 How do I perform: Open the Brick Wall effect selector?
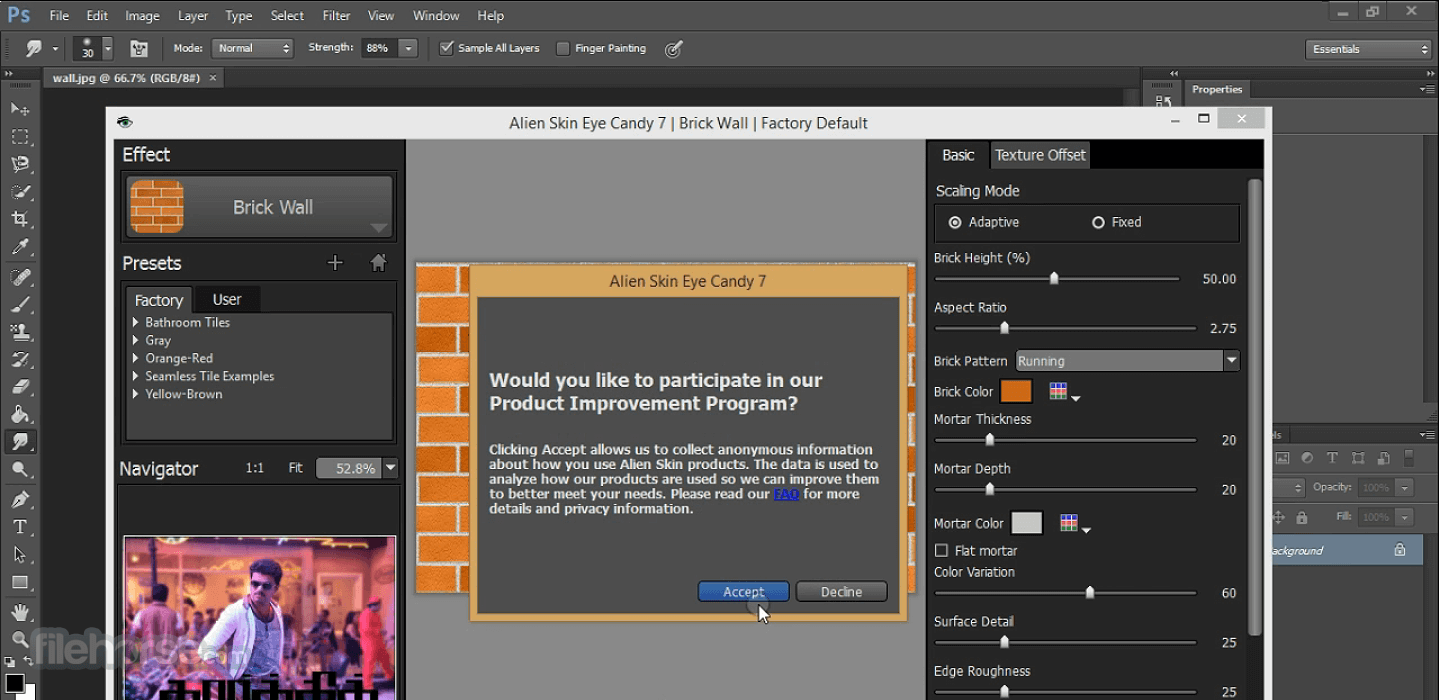click(259, 207)
